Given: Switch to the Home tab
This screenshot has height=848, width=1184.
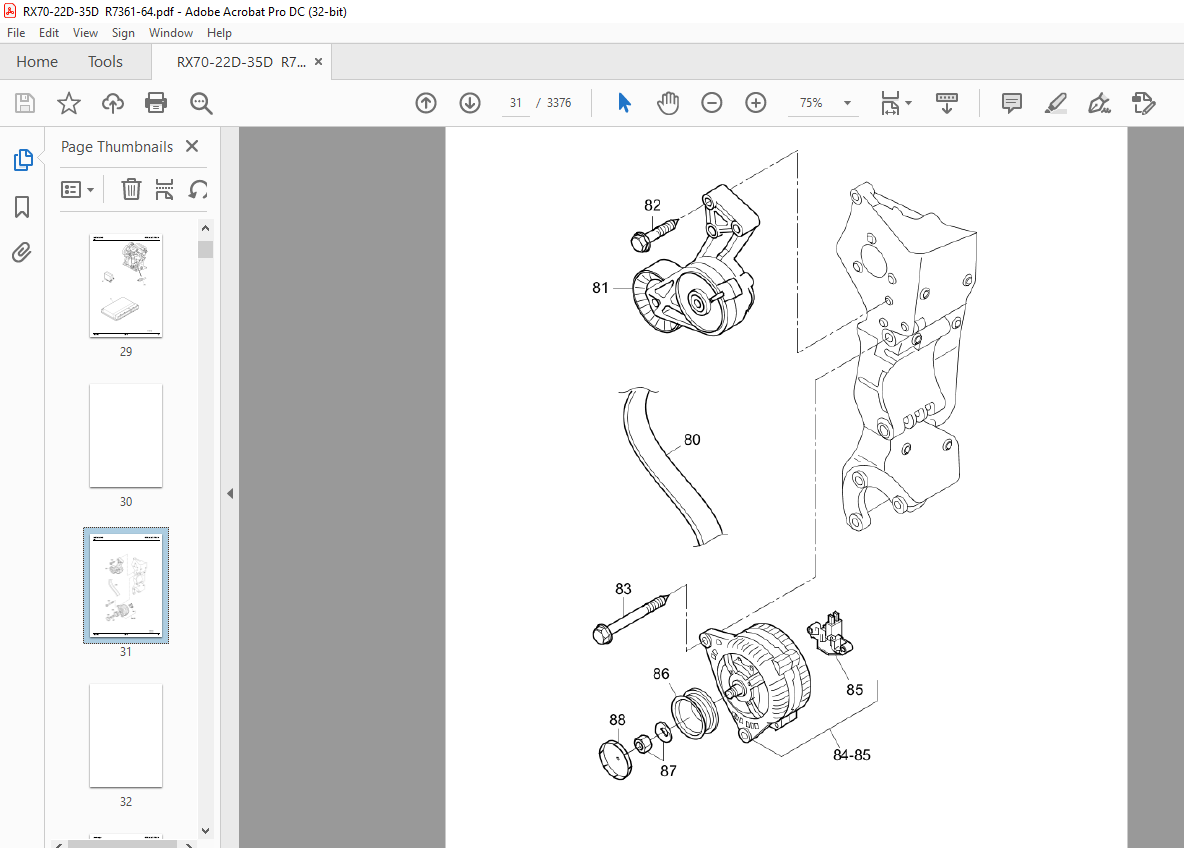Looking at the screenshot, I should coord(37,62).
